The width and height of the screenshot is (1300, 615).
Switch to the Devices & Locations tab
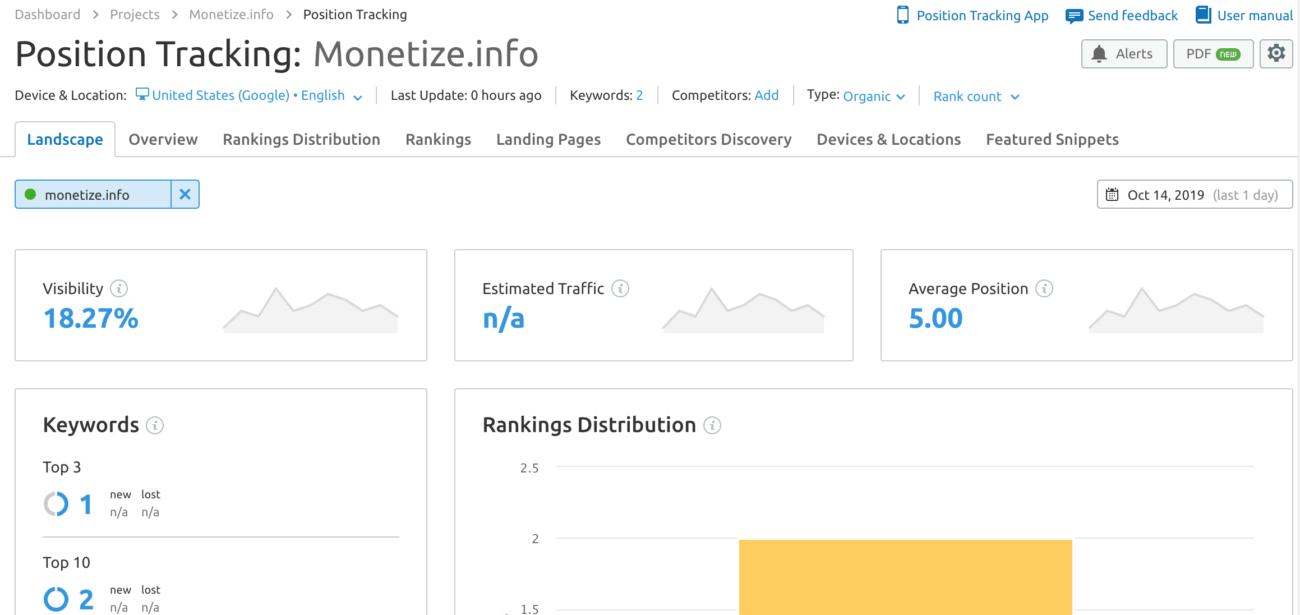point(888,139)
